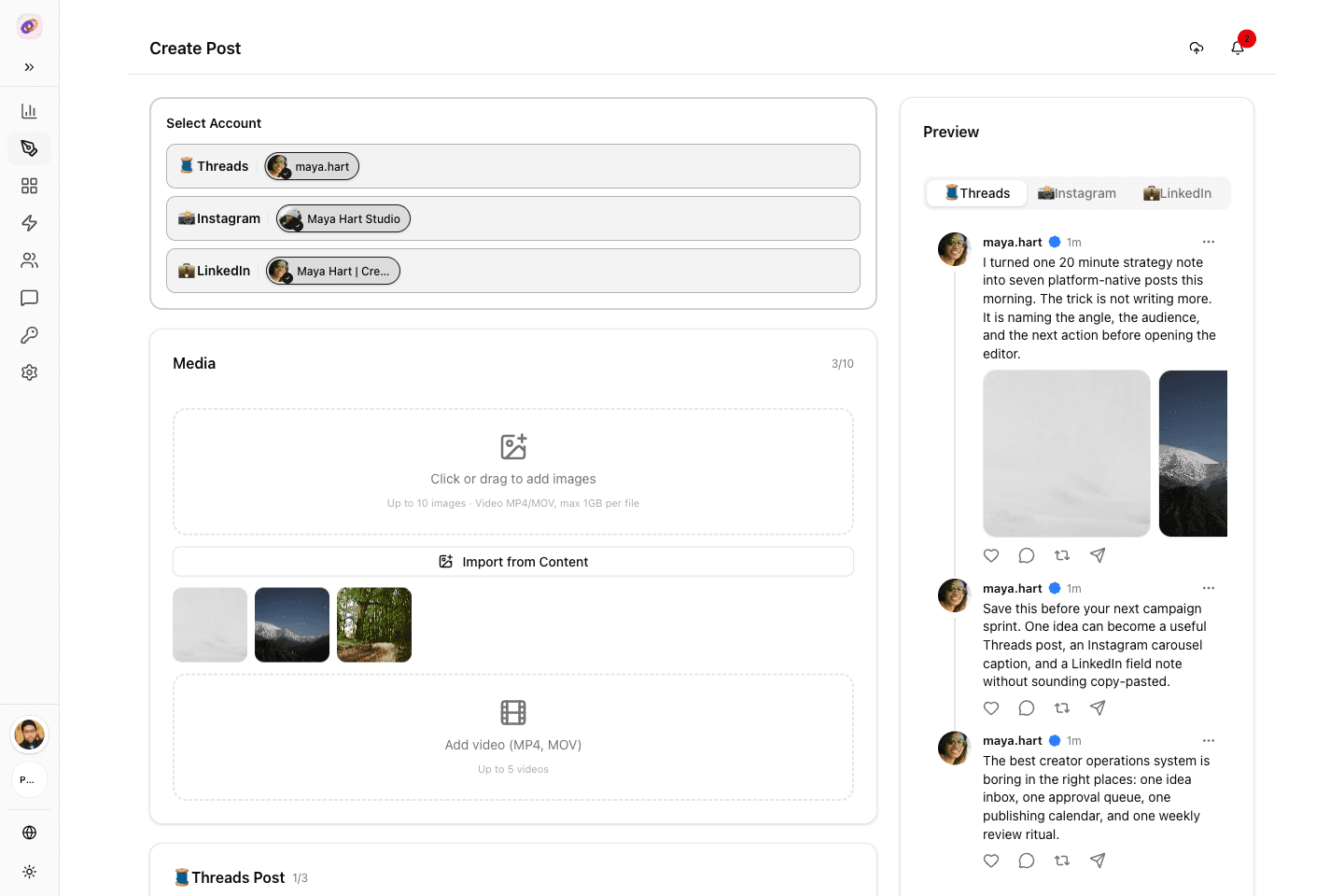Screen dimensions: 1344x896
Task: Switch preview to Instagram tab
Action: tap(1077, 193)
